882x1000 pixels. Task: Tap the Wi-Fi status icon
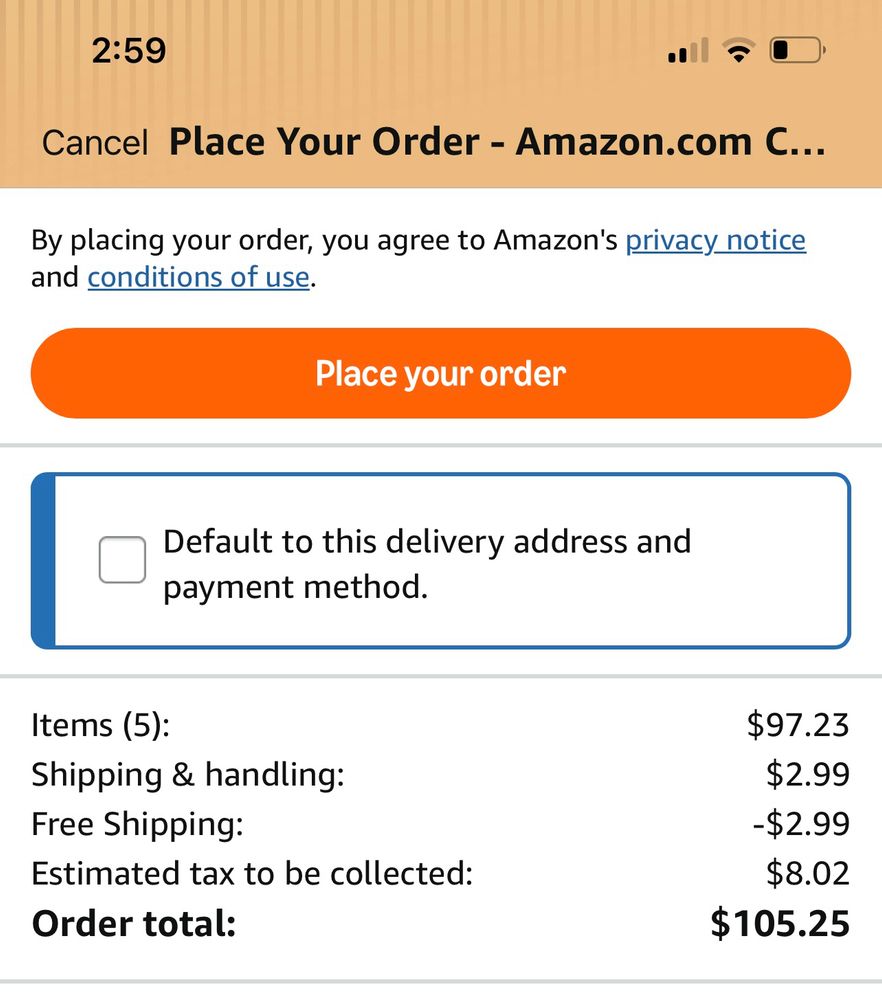[739, 50]
